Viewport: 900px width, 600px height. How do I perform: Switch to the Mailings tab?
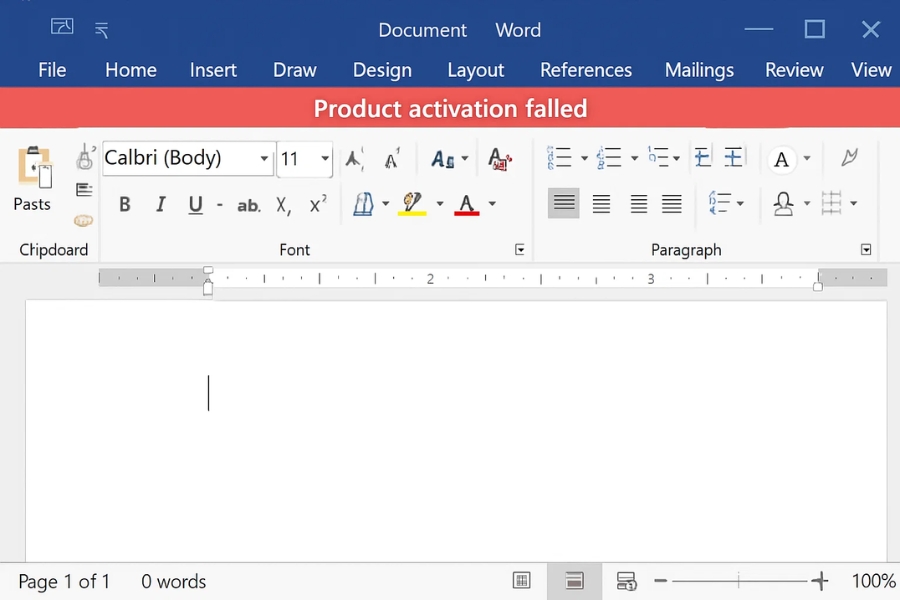pos(699,70)
